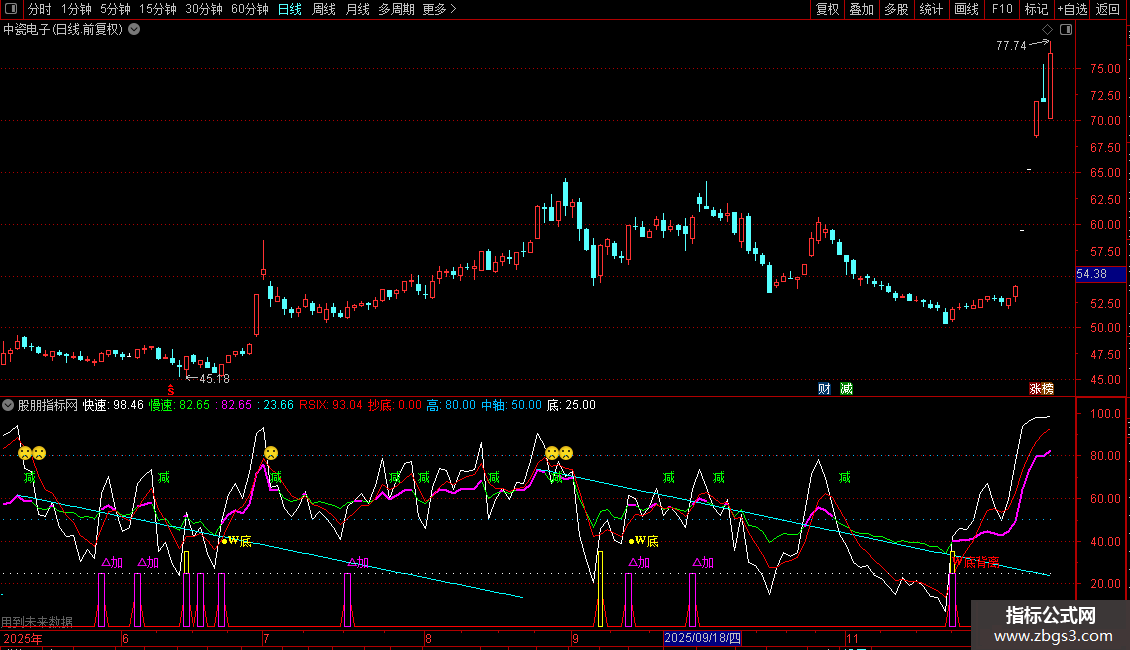Open the 股朋指标网 indicator dropdown arrow
1130x650 pixels.
(9, 405)
